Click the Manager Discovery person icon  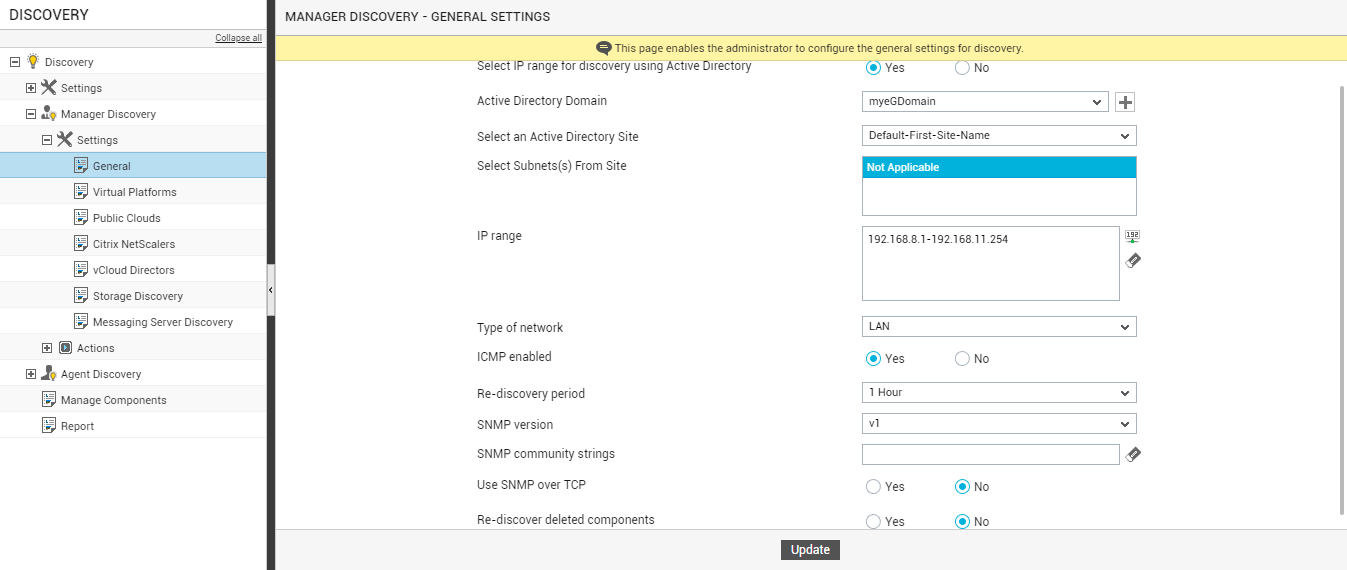[48, 113]
